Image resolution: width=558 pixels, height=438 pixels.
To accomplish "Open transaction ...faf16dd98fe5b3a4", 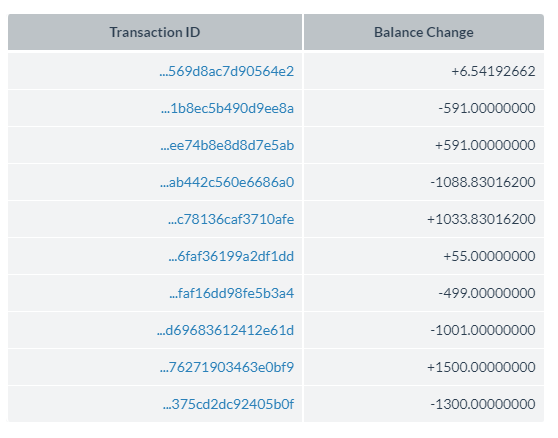I will [x=232, y=293].
